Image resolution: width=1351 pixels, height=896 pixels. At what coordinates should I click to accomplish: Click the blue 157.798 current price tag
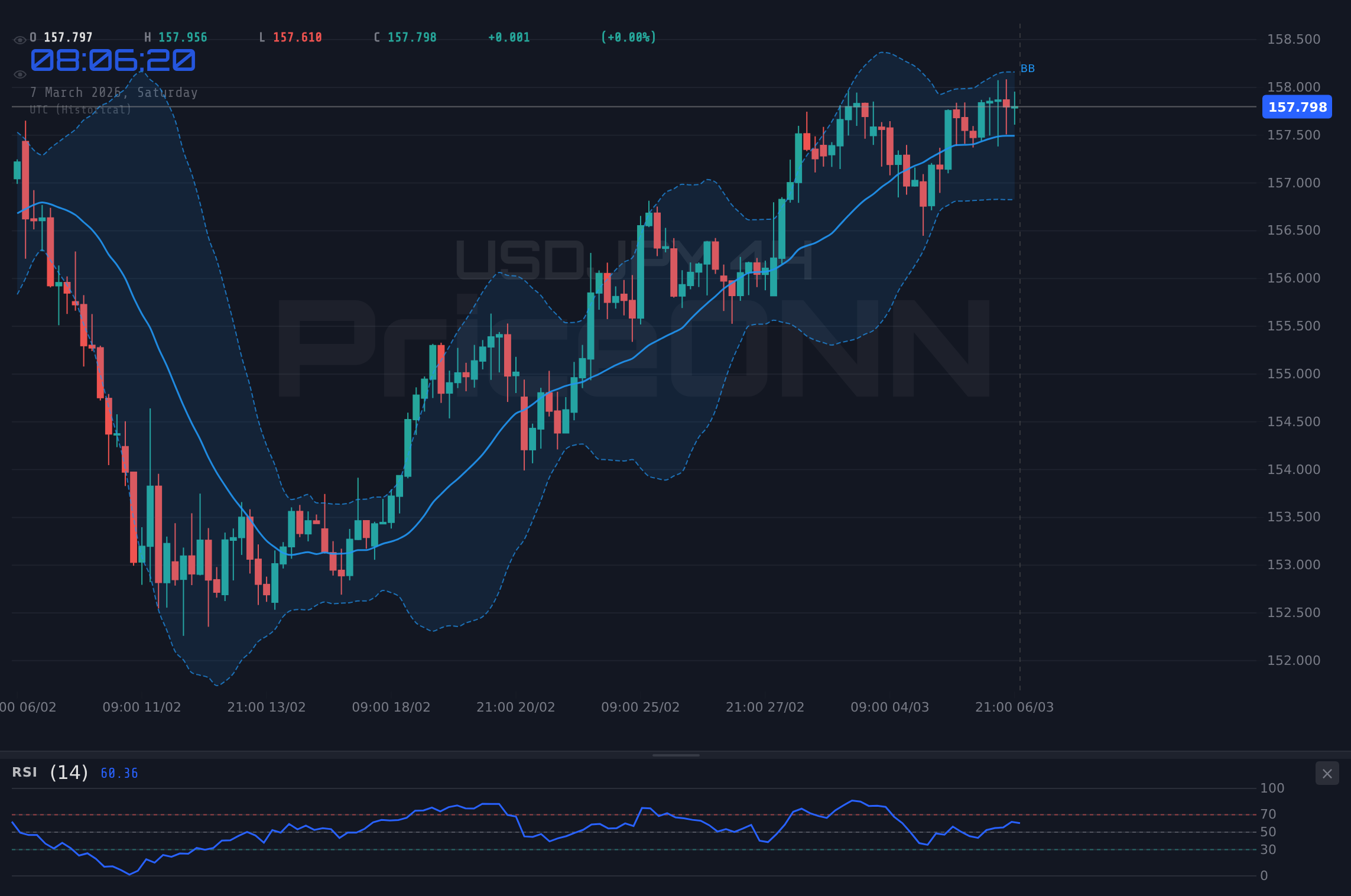(1297, 107)
